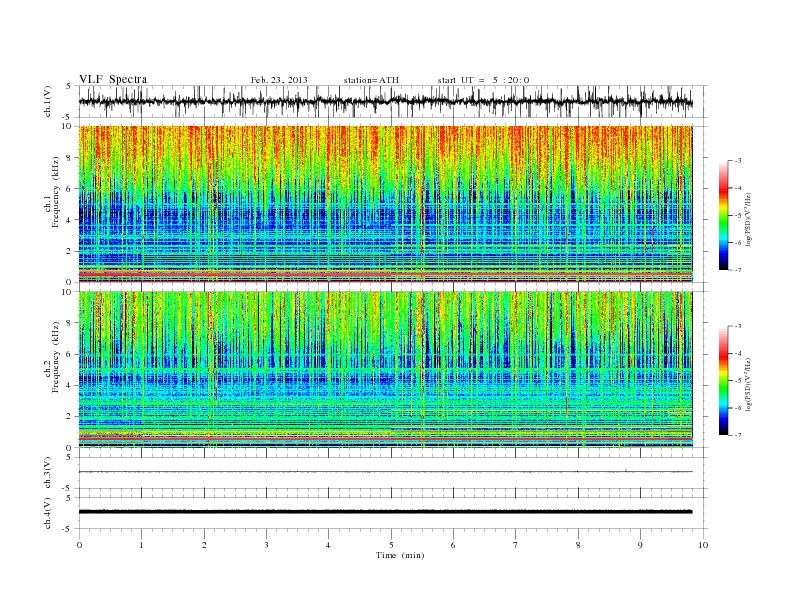Click the "-3" tick on ch.1 colorbar
Viewport: 792px width, 612px height.
point(738,161)
